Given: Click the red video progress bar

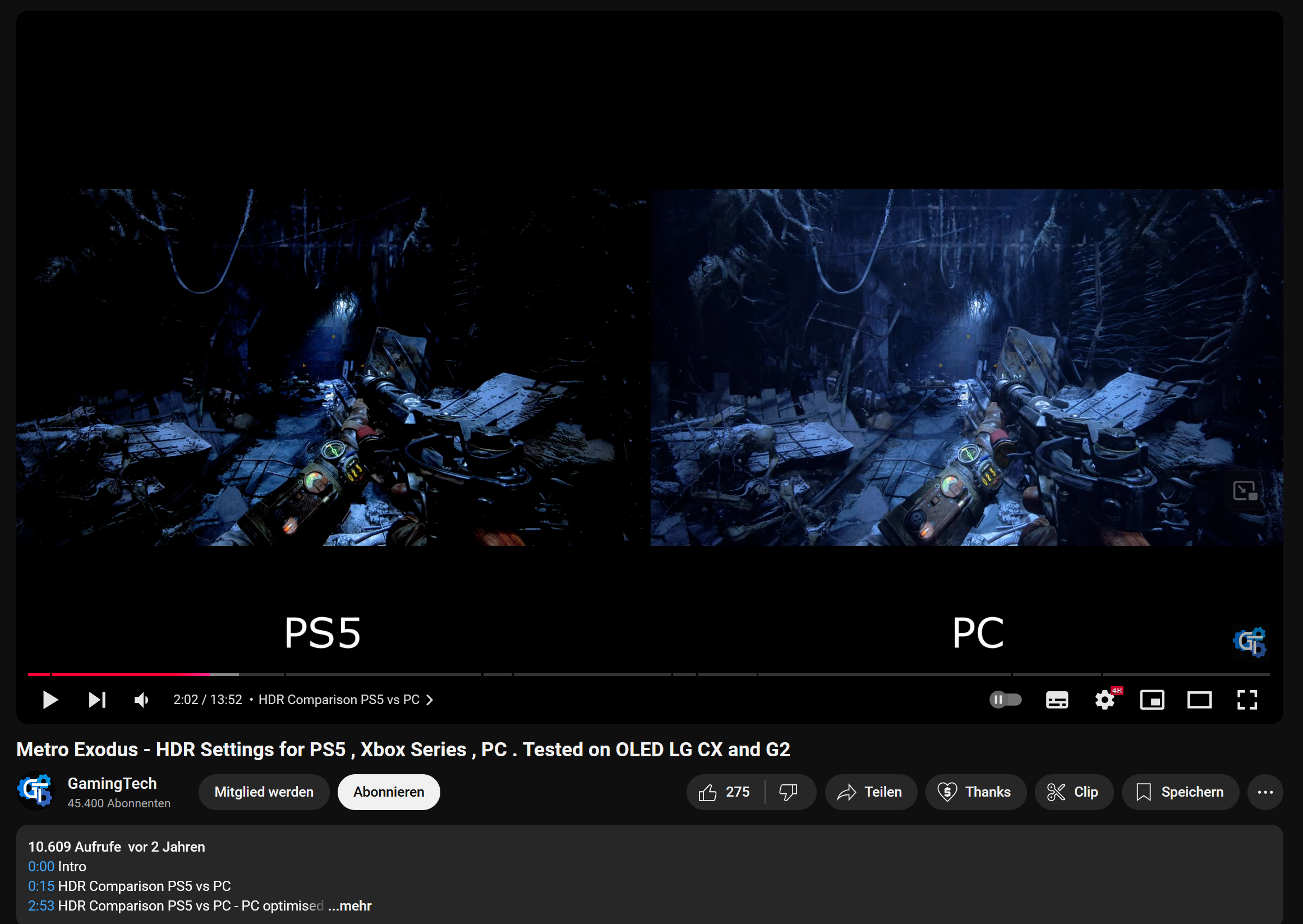Looking at the screenshot, I should pos(131,674).
